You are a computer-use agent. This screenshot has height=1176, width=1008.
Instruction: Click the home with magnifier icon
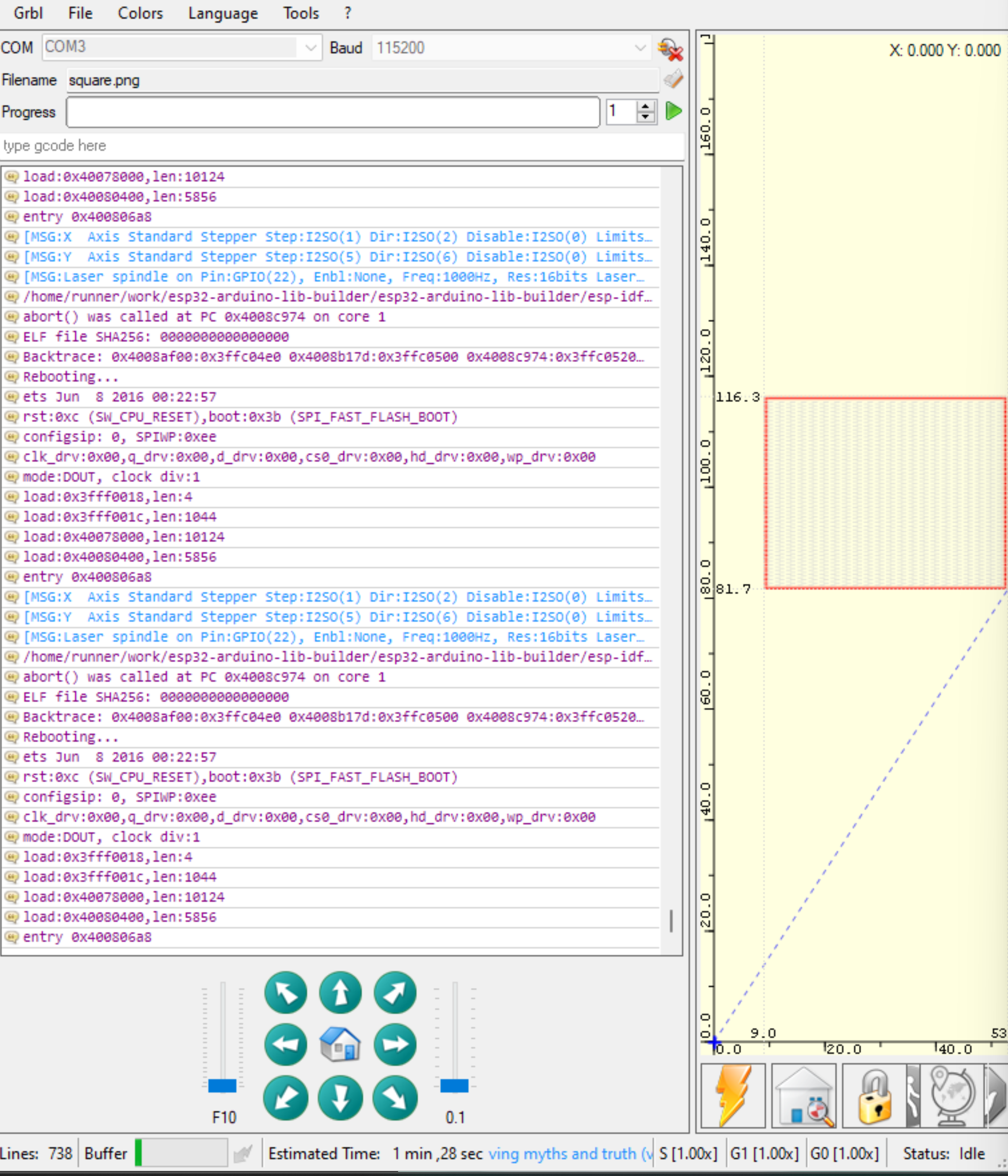click(803, 1096)
